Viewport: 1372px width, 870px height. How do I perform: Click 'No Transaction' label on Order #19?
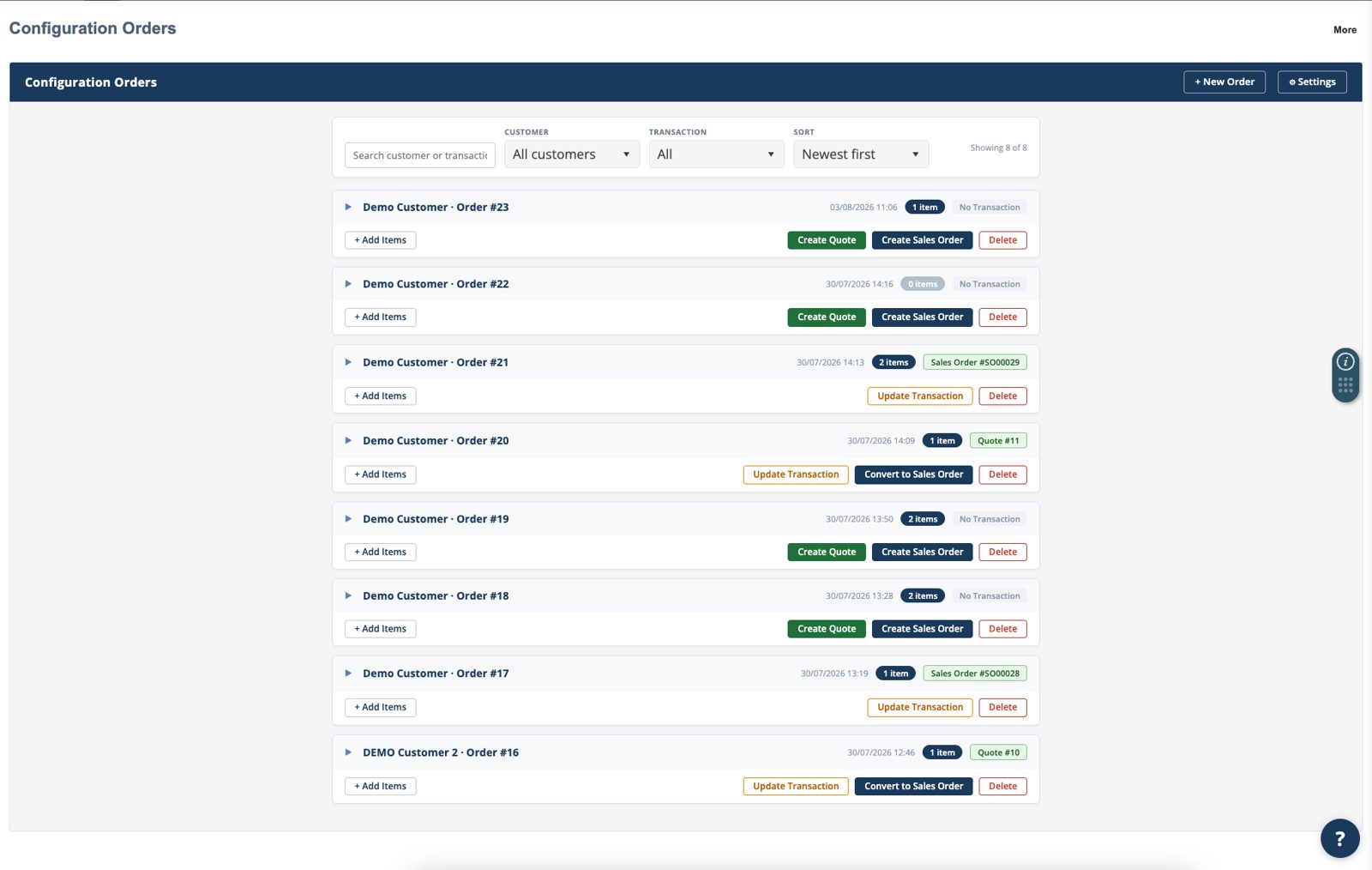click(x=990, y=519)
